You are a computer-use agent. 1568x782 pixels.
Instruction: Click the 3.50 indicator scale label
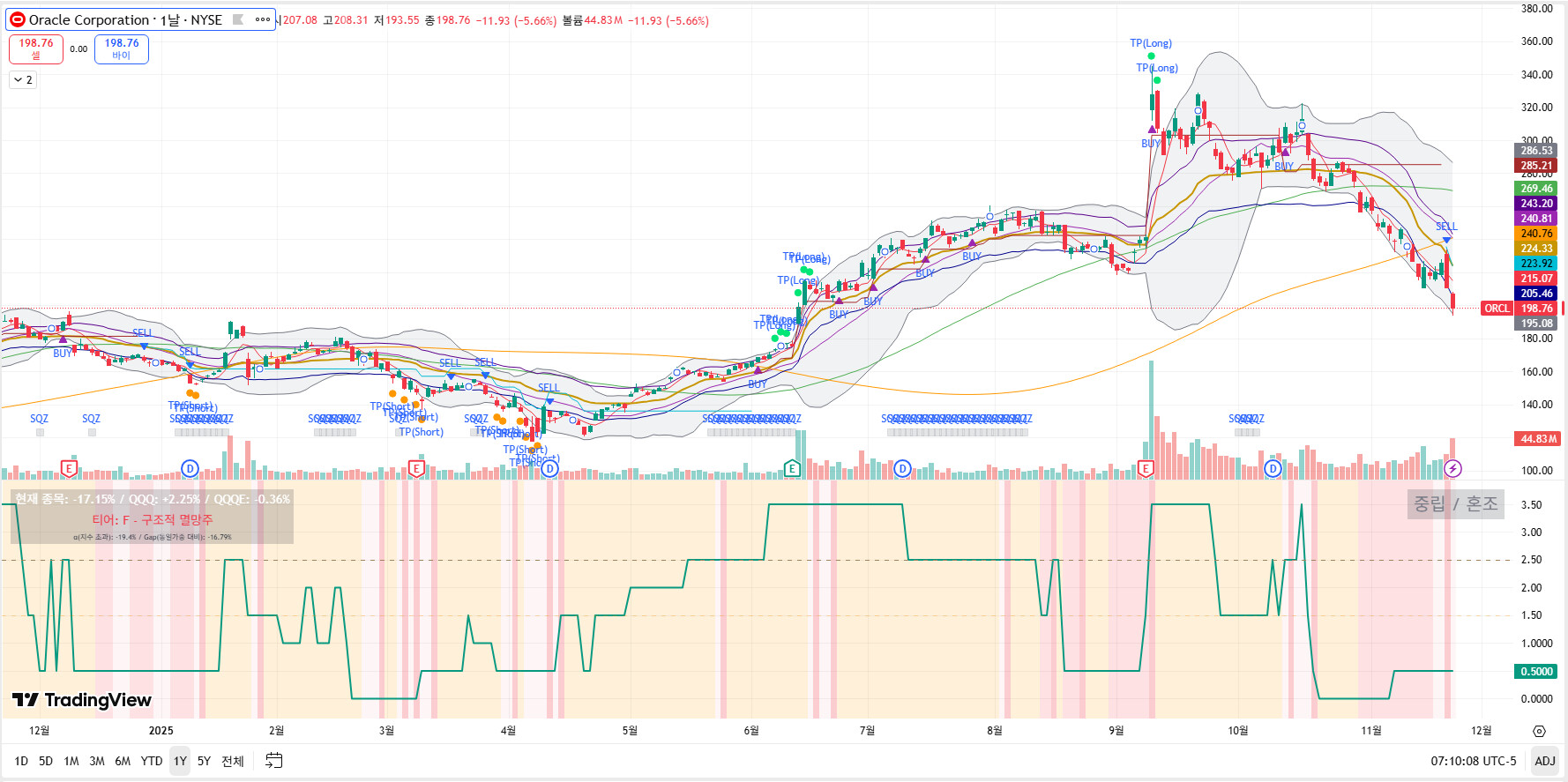(x=1531, y=505)
